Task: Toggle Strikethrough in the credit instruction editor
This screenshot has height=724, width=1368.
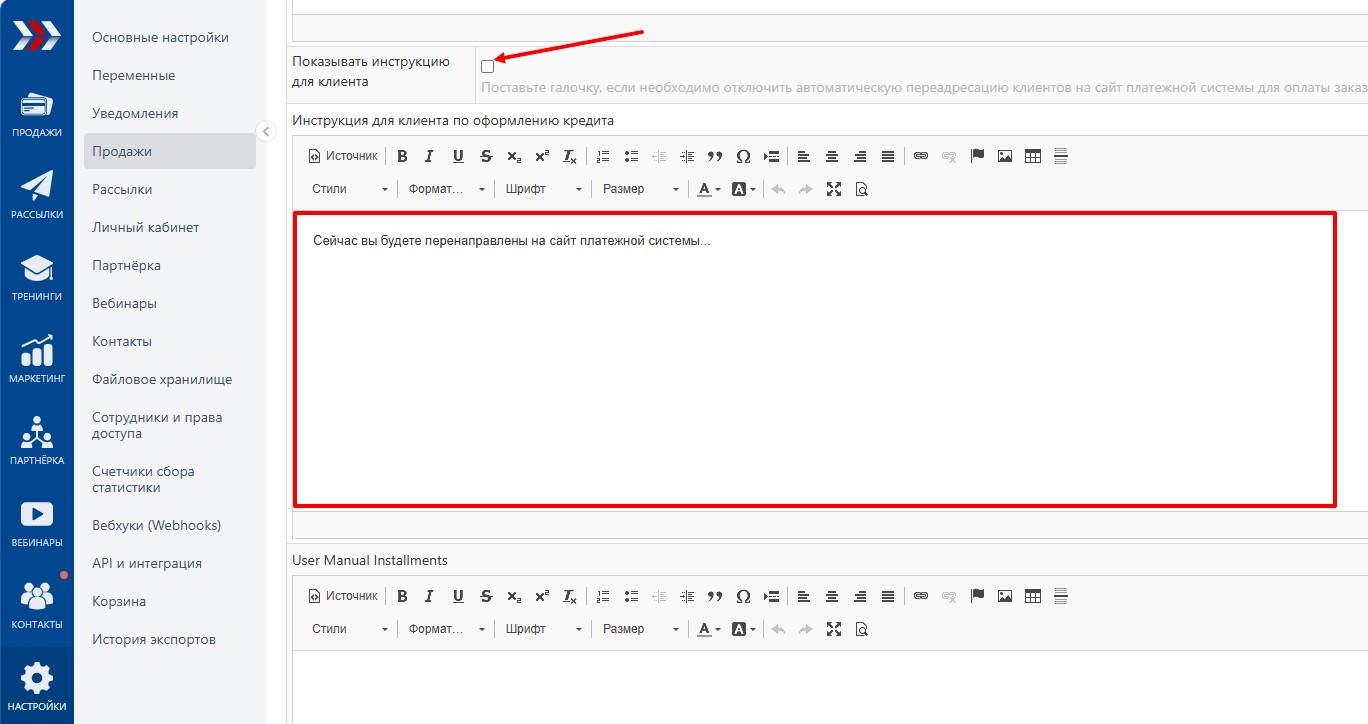Action: pyautogui.click(x=486, y=156)
